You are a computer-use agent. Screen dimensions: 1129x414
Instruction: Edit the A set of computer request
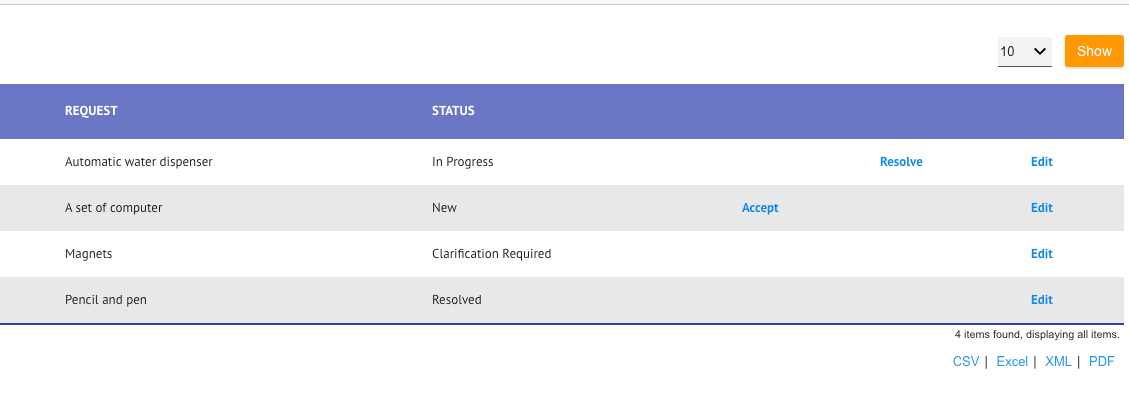[x=1042, y=208]
